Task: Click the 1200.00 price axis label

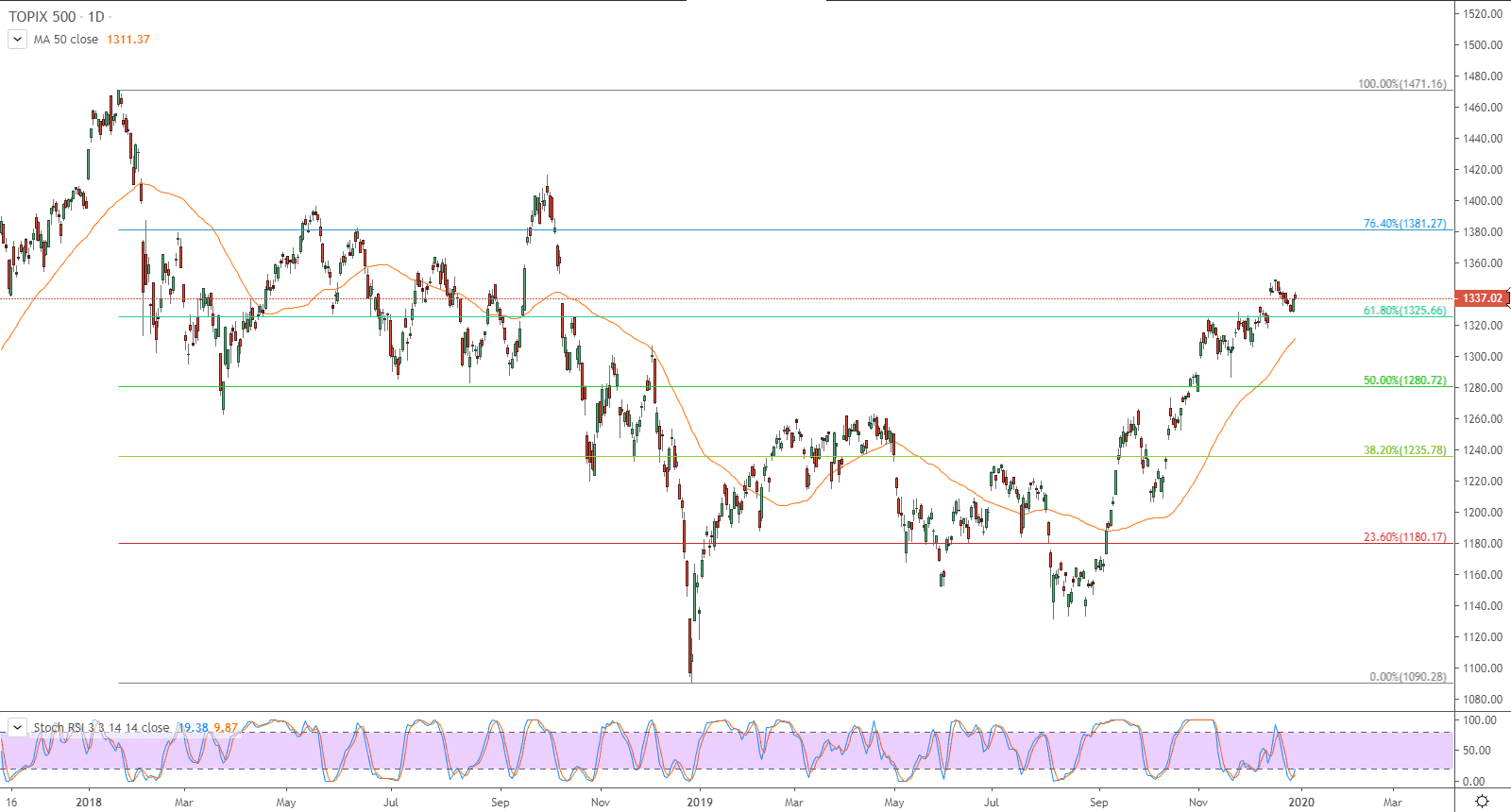Action: click(1483, 513)
